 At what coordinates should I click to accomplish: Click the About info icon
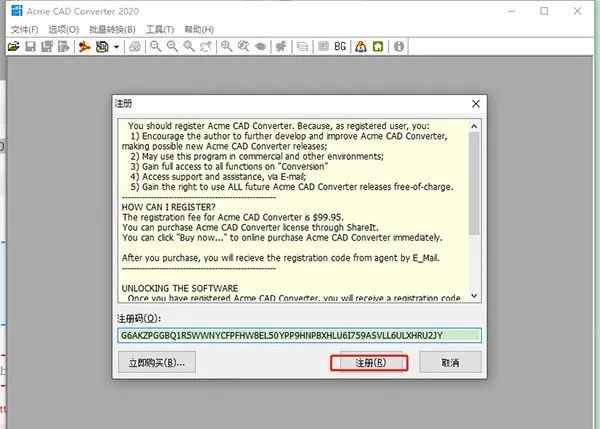(399, 47)
